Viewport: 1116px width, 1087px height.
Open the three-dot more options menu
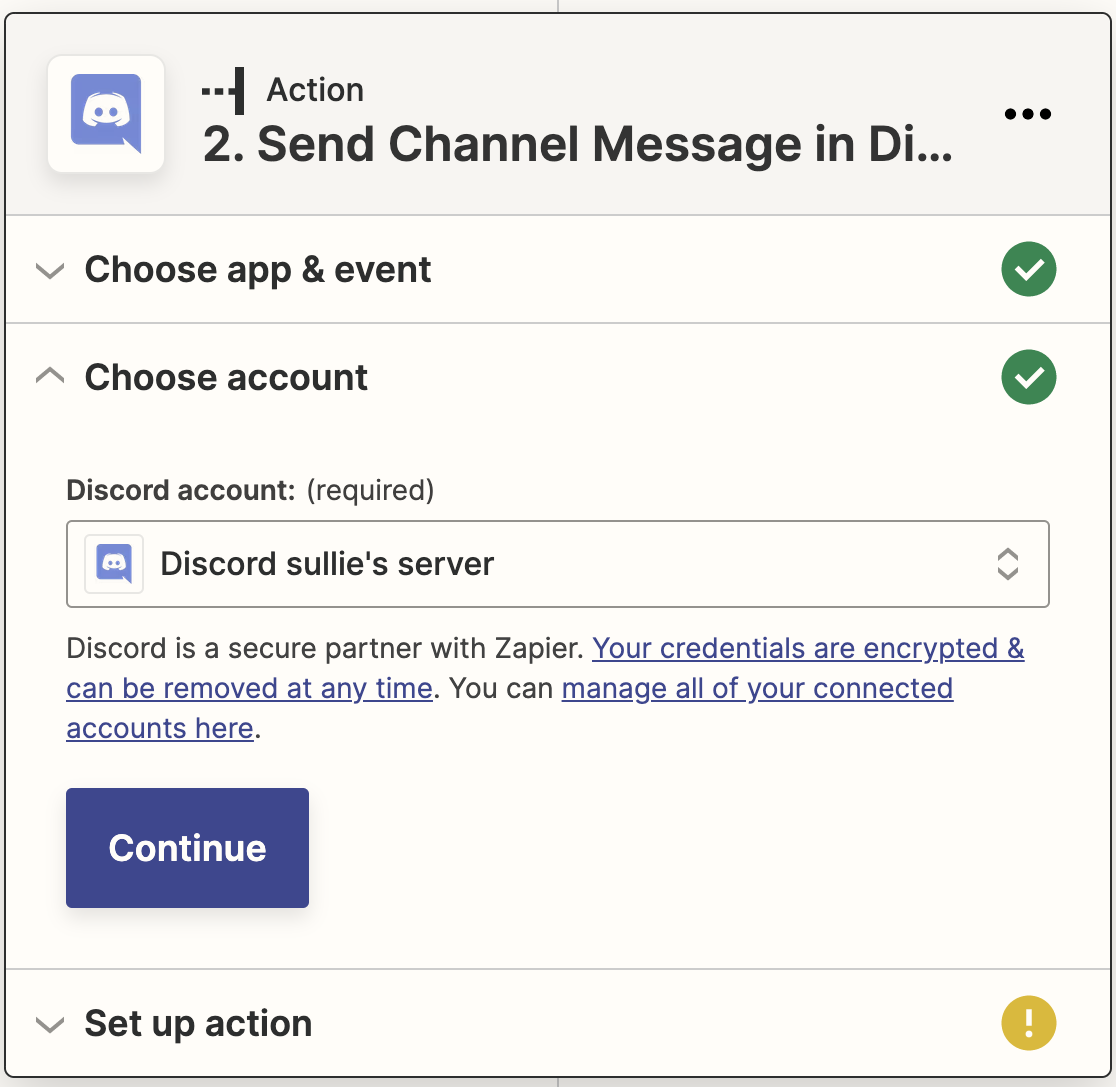click(x=1028, y=114)
